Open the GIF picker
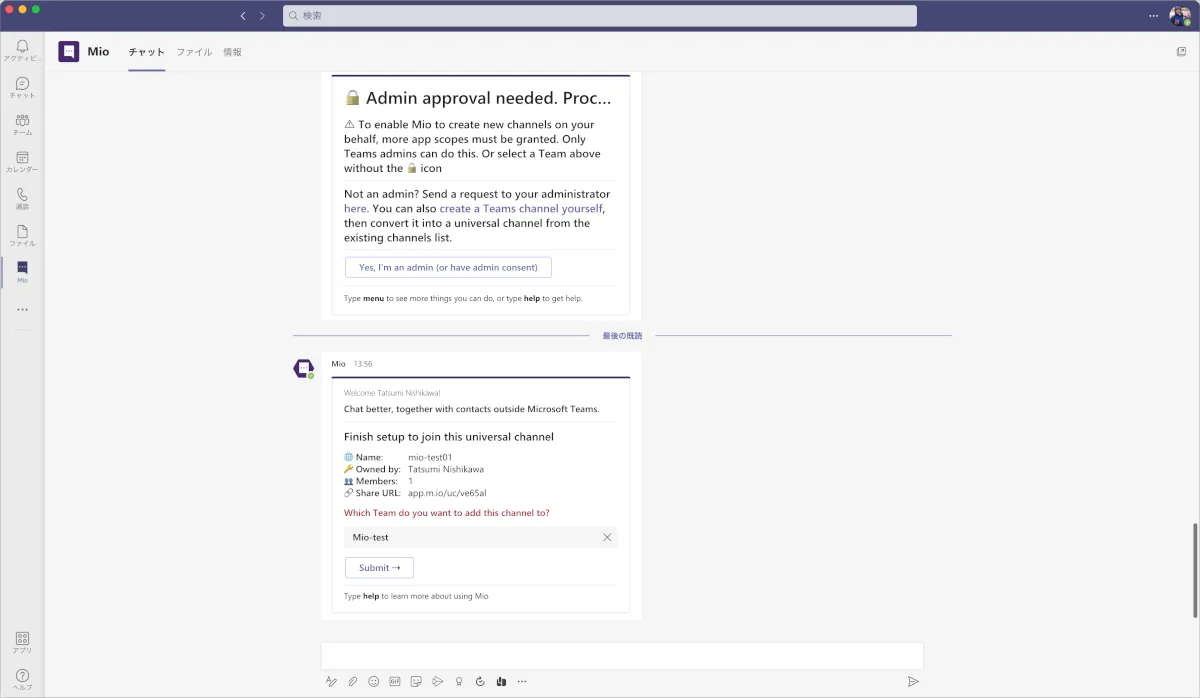Viewport: 1200px width, 698px height. pos(395,682)
